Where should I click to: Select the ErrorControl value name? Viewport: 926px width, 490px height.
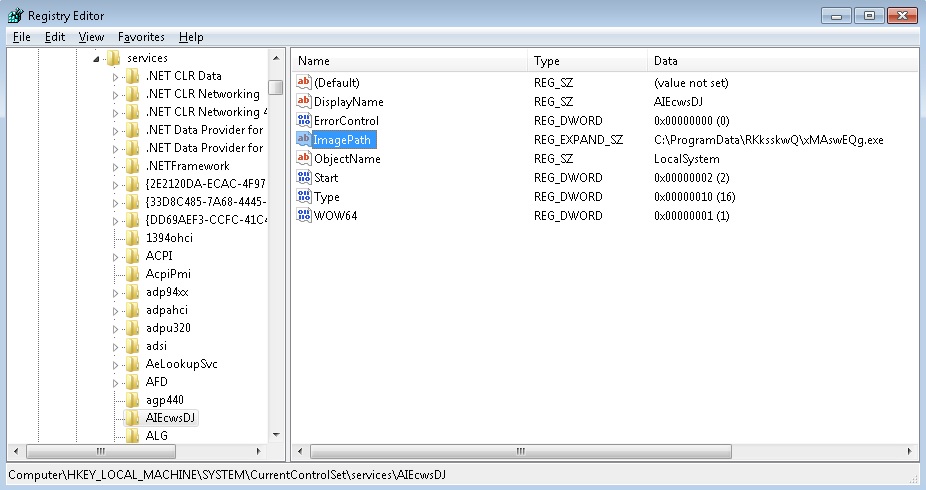tap(346, 120)
